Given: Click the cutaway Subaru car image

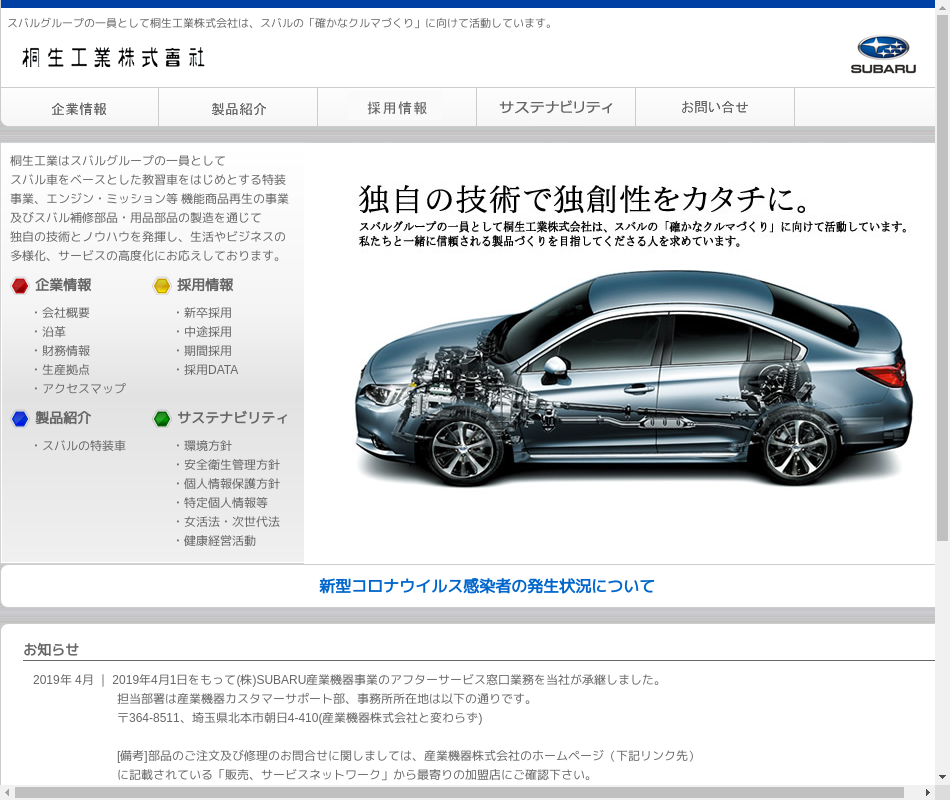Looking at the screenshot, I should pyautogui.click(x=633, y=378).
